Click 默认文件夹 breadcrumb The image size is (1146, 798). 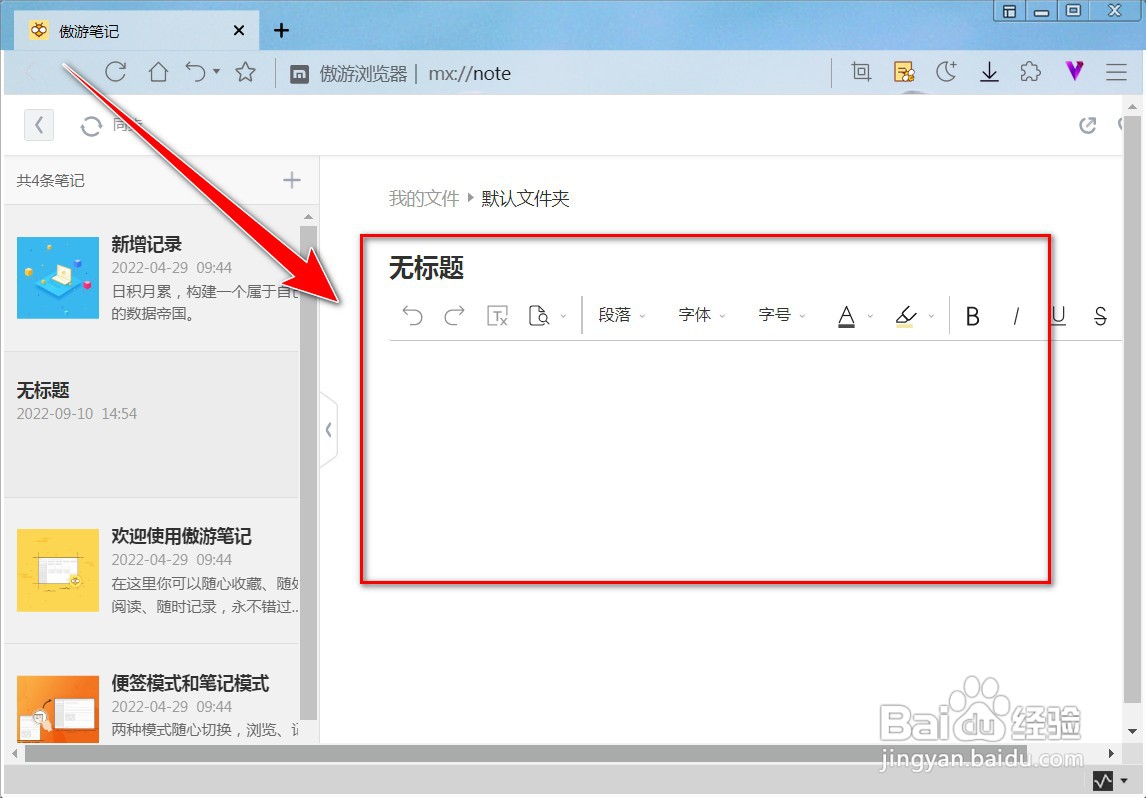525,198
